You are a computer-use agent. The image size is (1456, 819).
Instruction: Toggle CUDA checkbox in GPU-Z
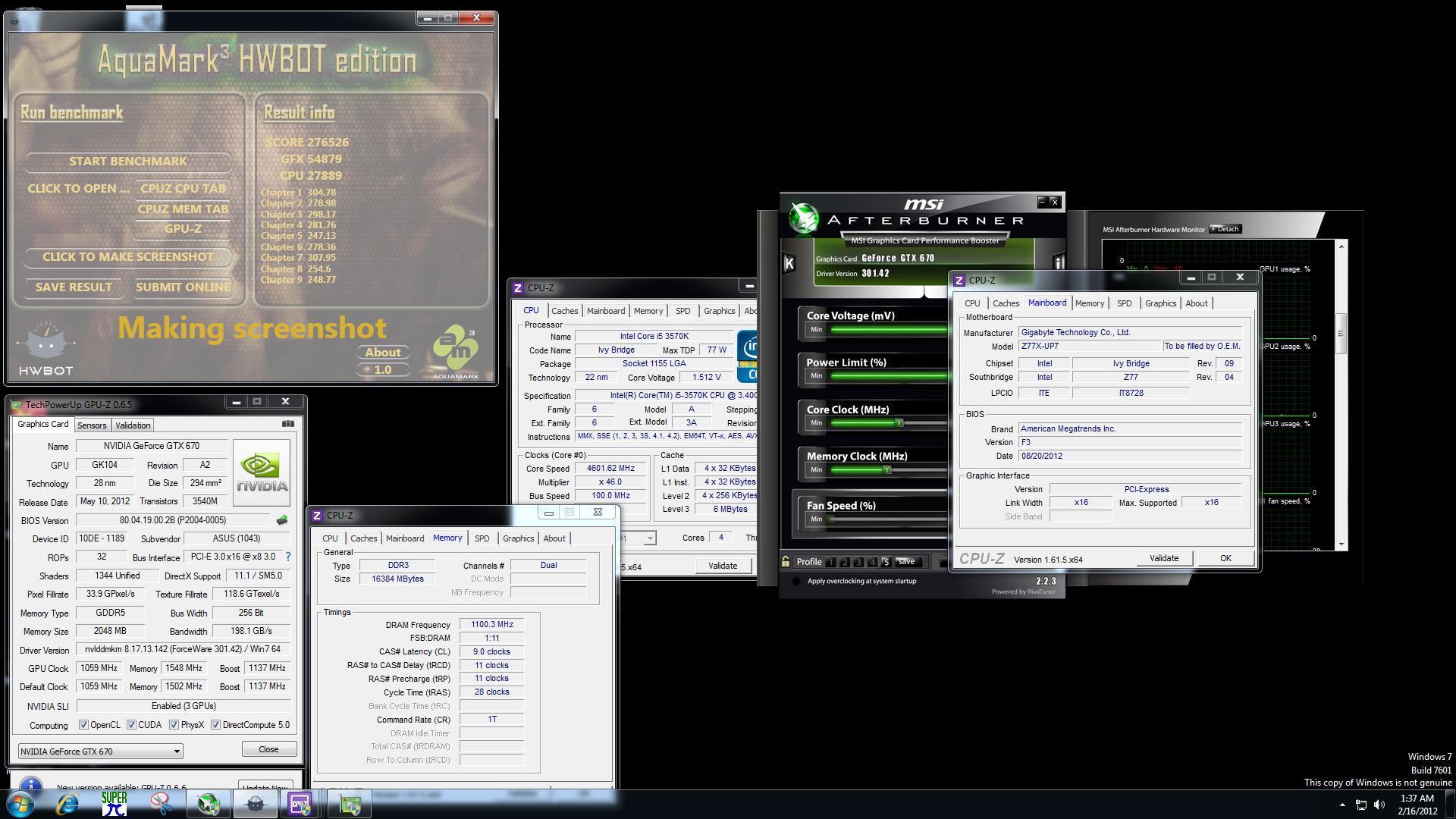click(132, 725)
